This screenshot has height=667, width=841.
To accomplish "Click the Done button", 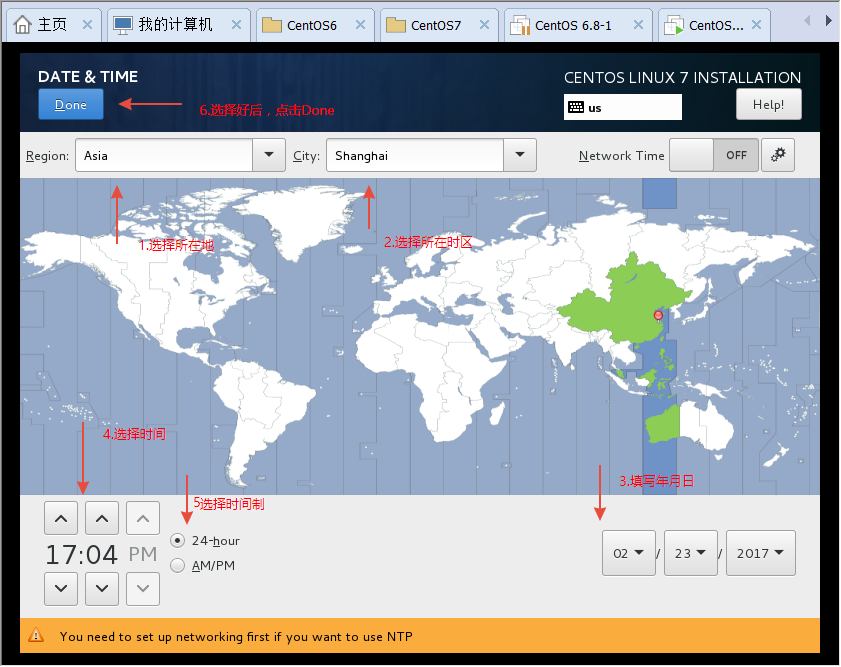I will [x=71, y=105].
